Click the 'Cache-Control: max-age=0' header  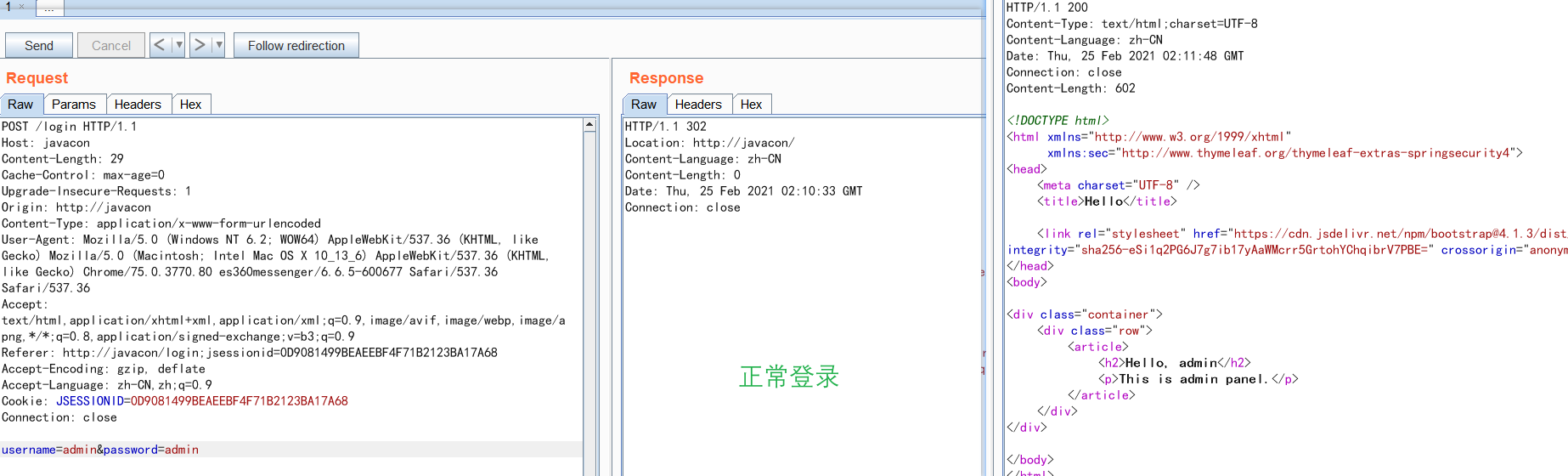click(x=83, y=175)
